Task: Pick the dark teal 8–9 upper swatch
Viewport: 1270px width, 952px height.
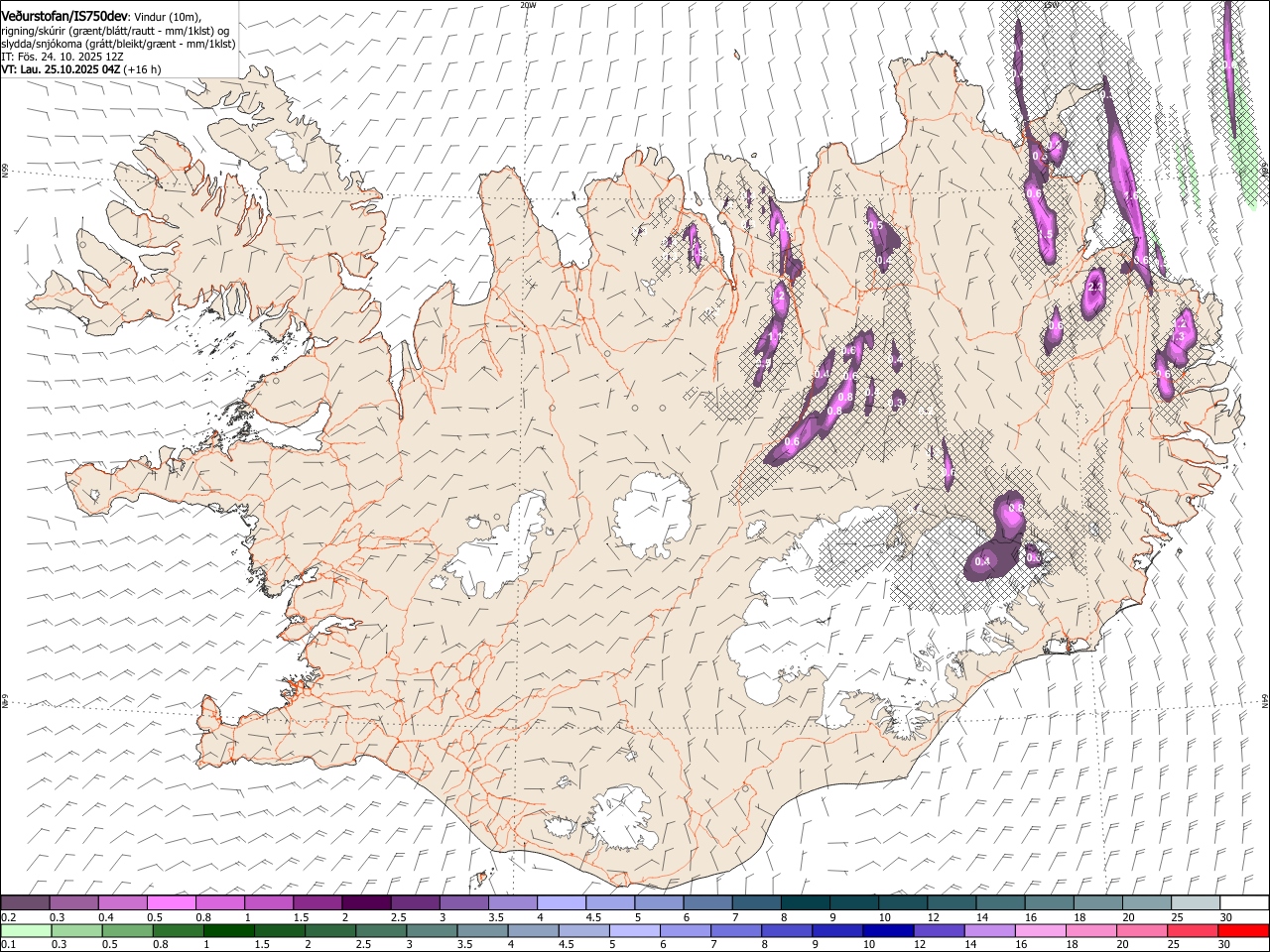Action: [x=804, y=902]
